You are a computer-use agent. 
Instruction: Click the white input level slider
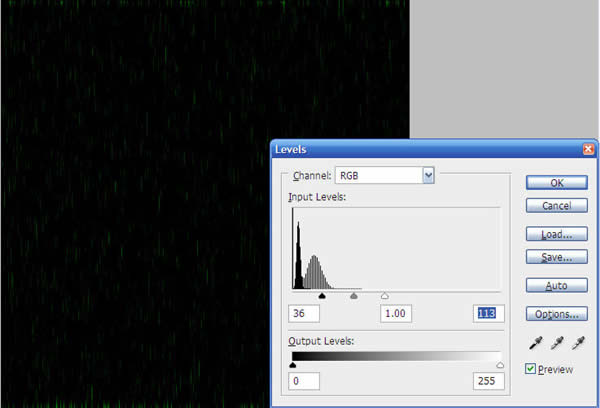(385, 296)
